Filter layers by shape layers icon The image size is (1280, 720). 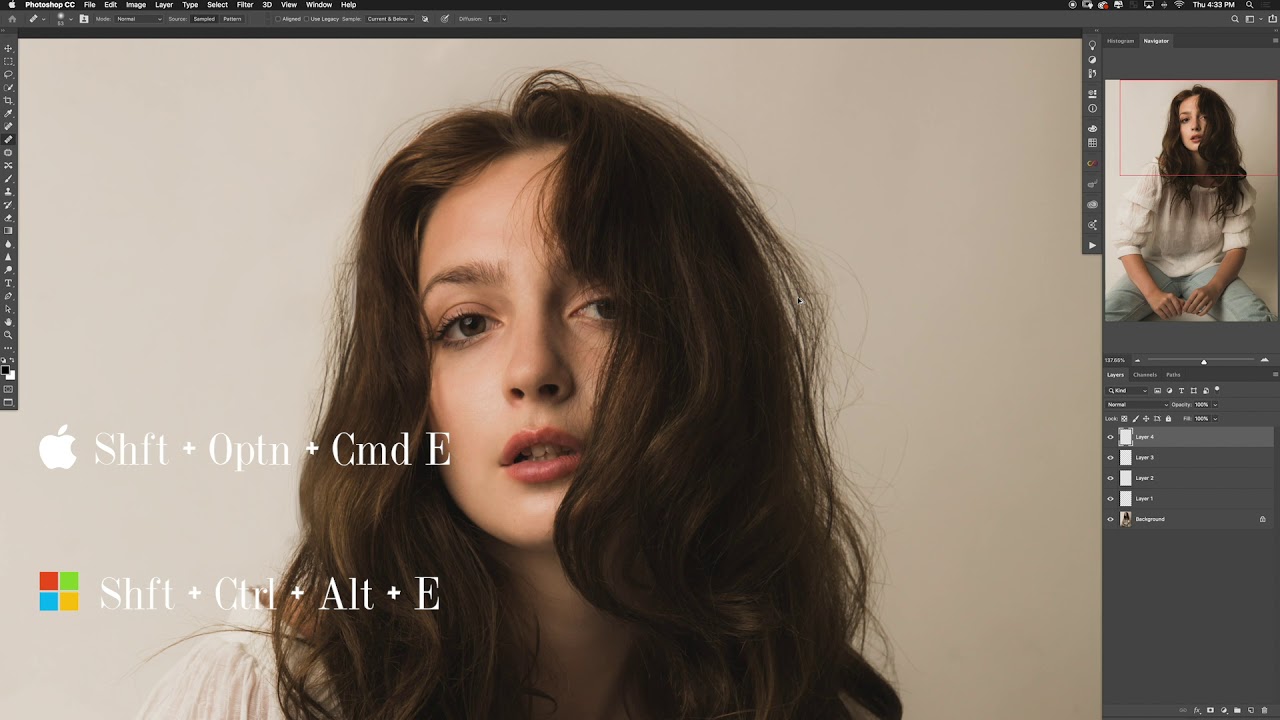point(1194,390)
